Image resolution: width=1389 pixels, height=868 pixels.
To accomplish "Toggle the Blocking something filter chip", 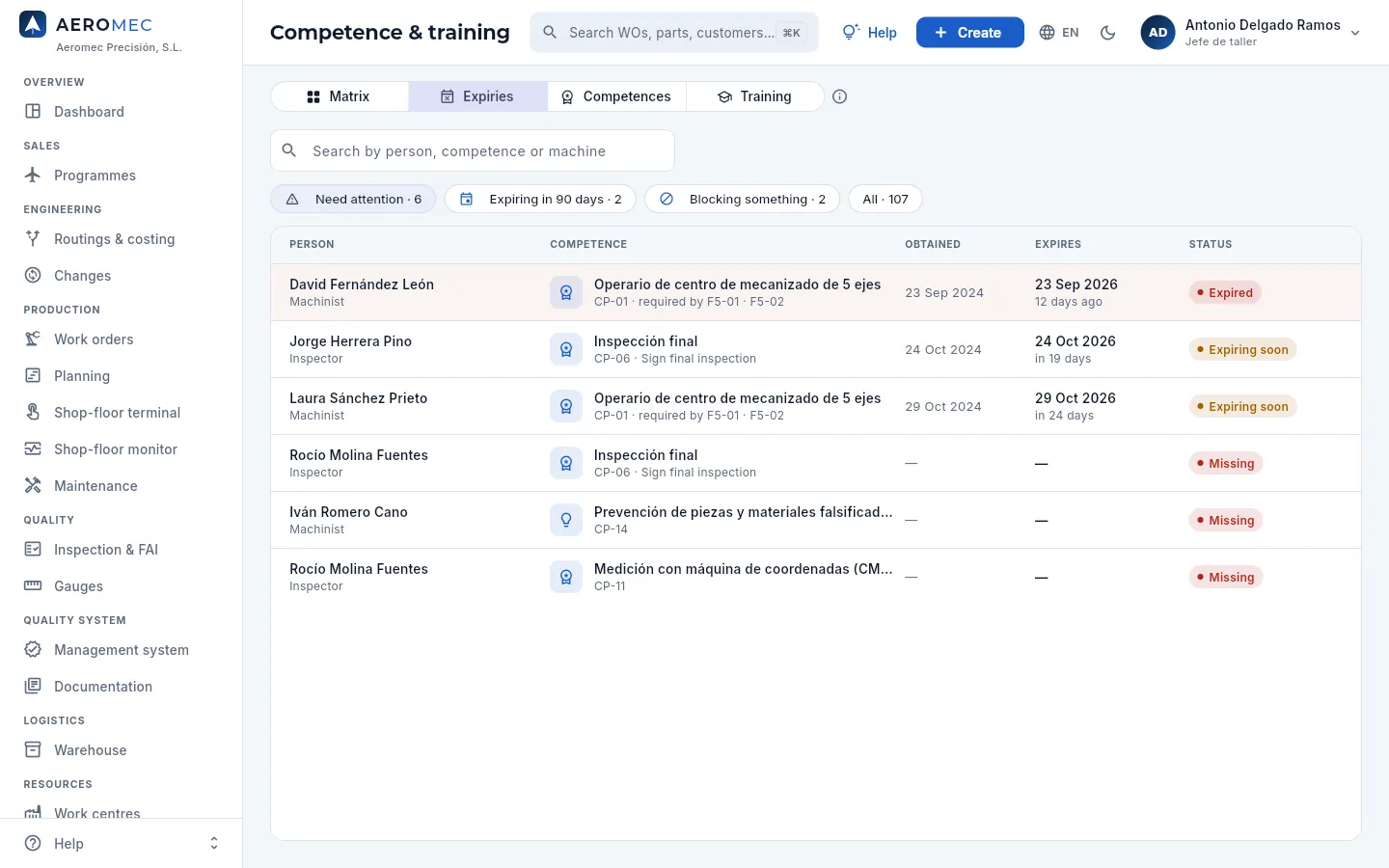I will click(x=743, y=199).
